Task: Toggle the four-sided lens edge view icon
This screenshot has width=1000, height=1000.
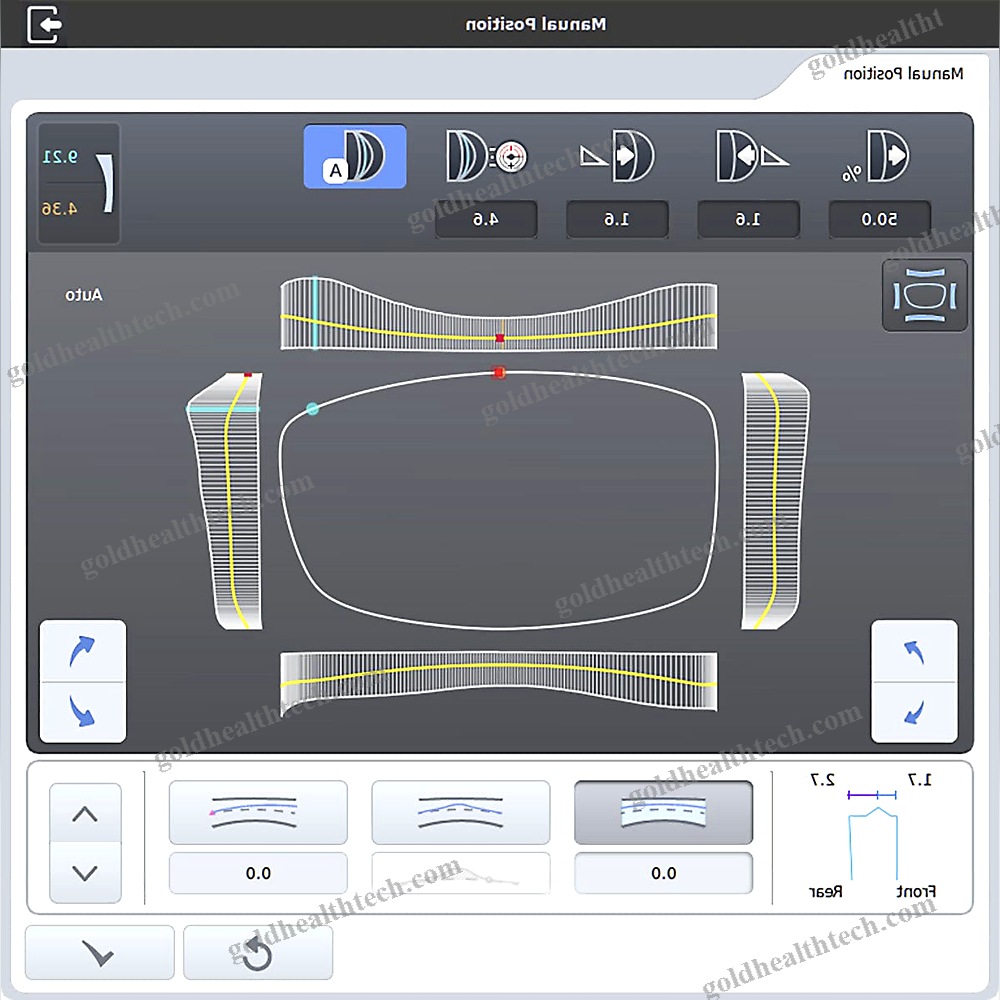Action: point(925,295)
